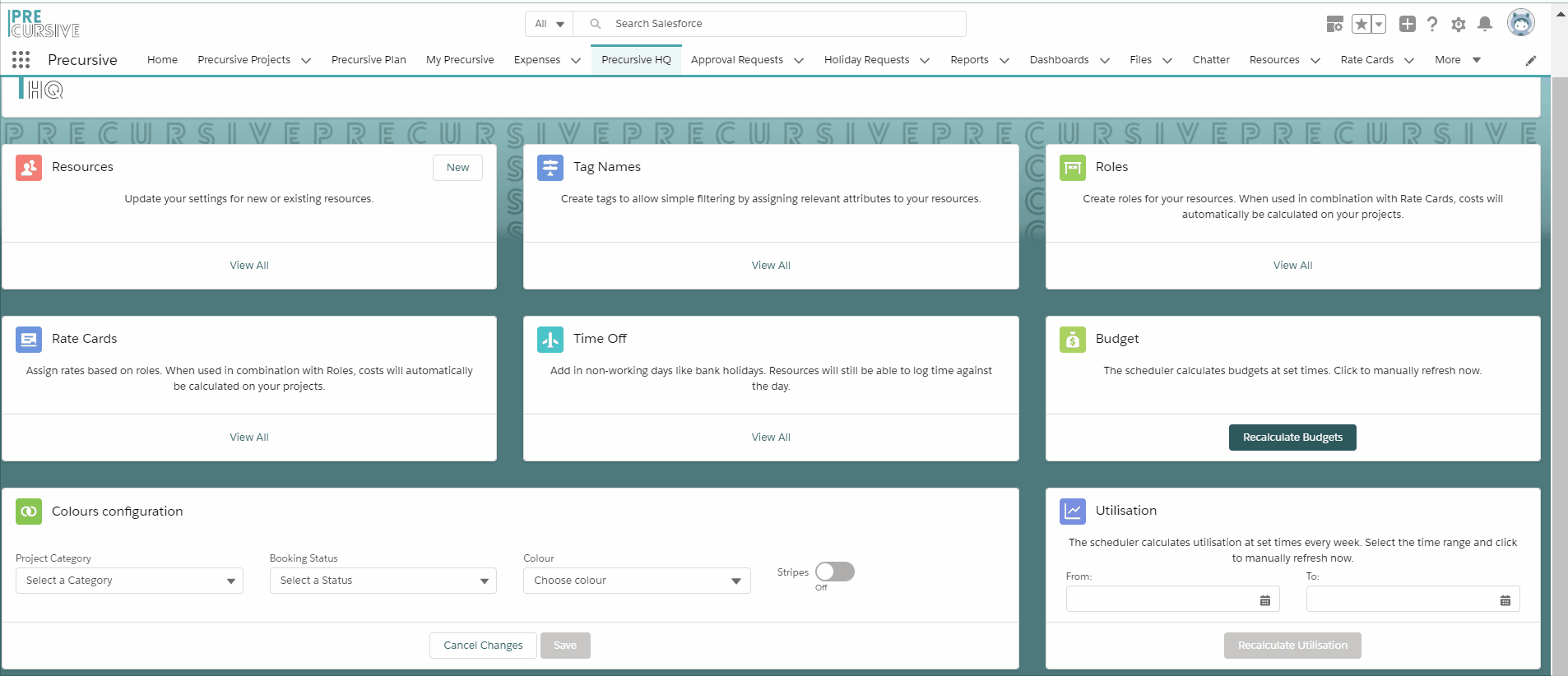Open Select a Status dropdown

pos(383,581)
